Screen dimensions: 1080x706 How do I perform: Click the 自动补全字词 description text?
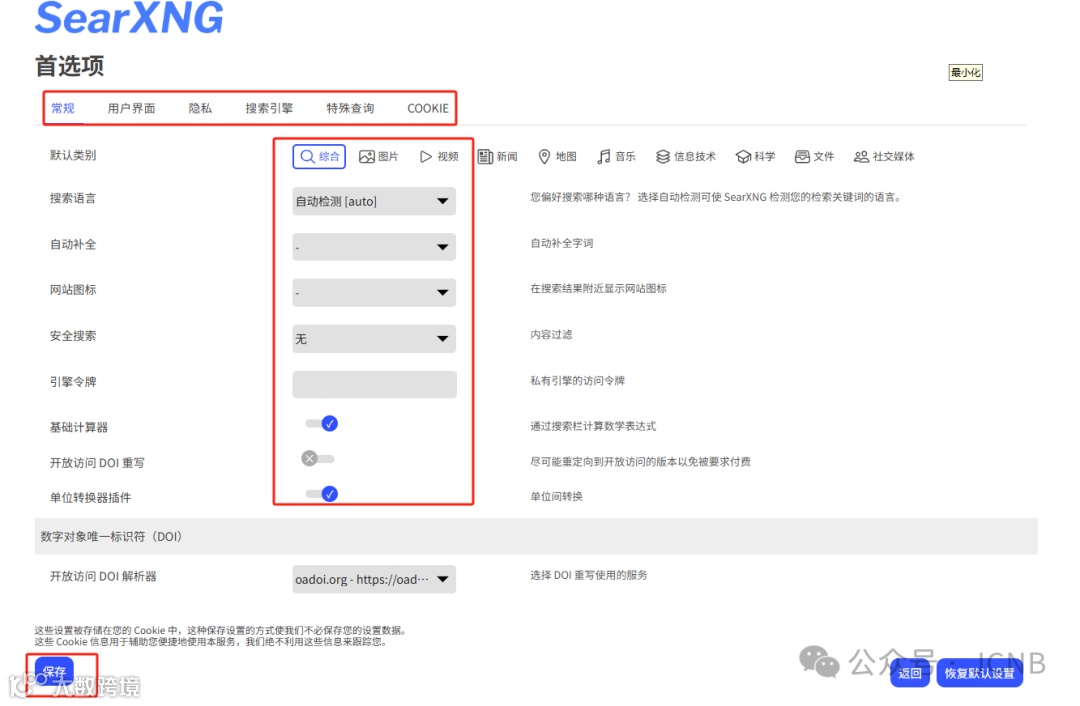(x=561, y=243)
